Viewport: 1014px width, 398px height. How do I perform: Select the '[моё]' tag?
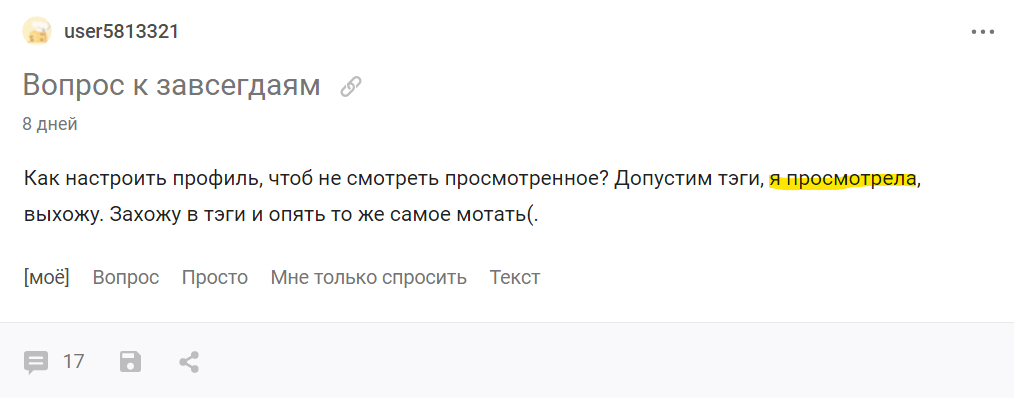(x=47, y=277)
